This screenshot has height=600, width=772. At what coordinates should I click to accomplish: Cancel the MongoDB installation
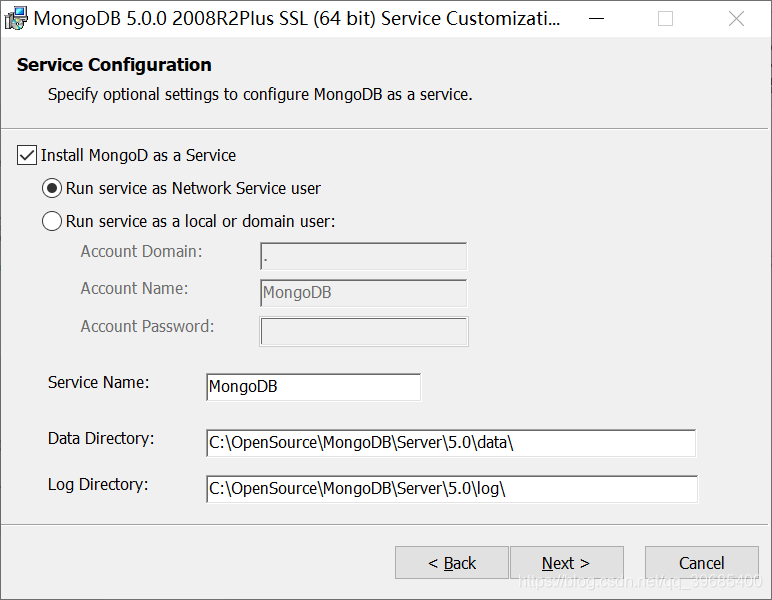(702, 563)
